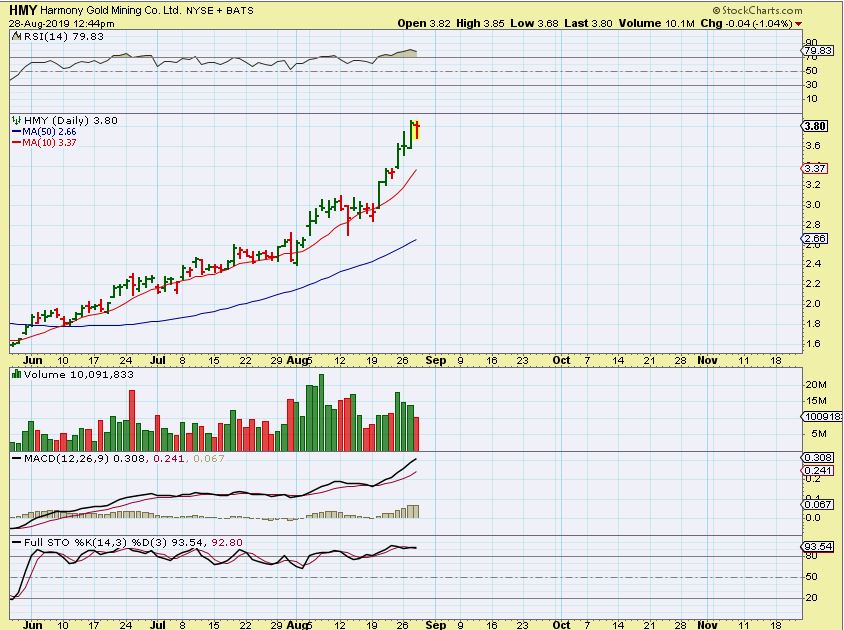
Task: Click the MACD signal value 0.241 in the legend
Action: [169, 459]
